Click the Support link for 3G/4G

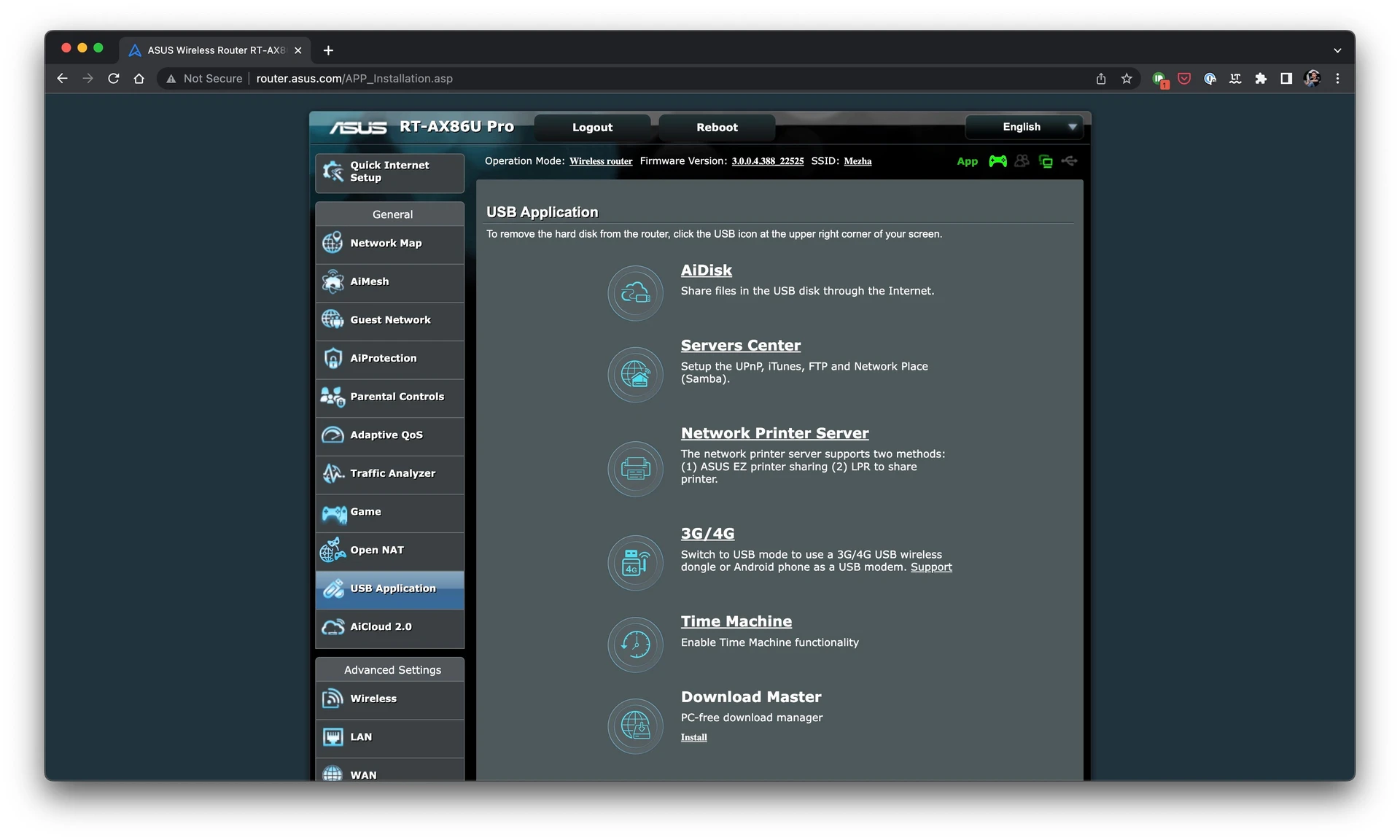(931, 567)
